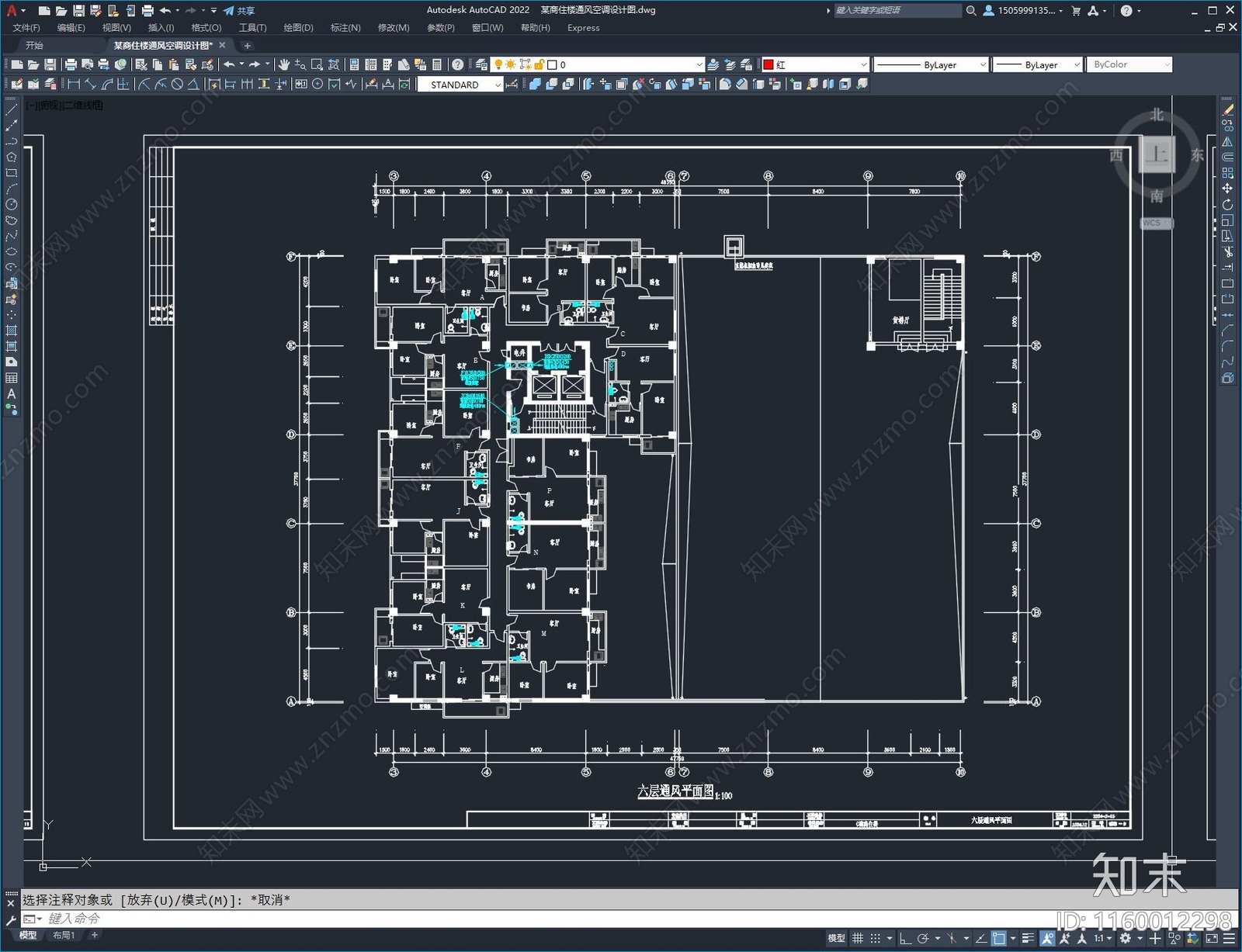
Task: Select the Line tool in the draw toolbar
Action: (x=12, y=110)
